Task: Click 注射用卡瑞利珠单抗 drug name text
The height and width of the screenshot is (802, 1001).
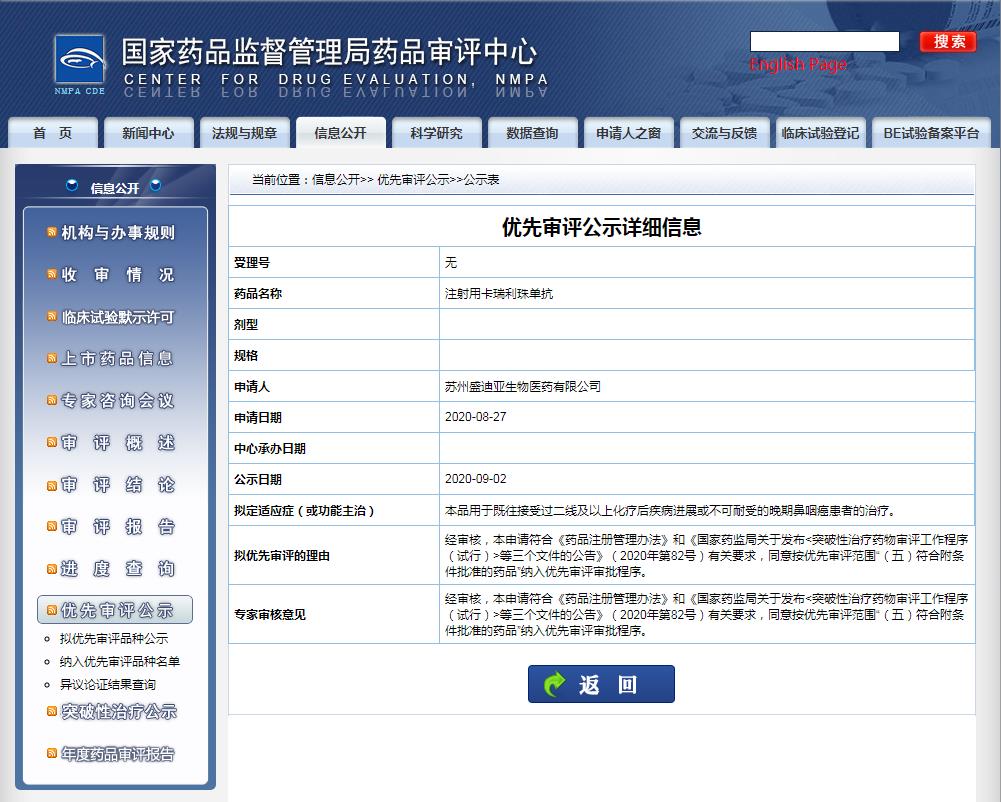Action: click(499, 294)
